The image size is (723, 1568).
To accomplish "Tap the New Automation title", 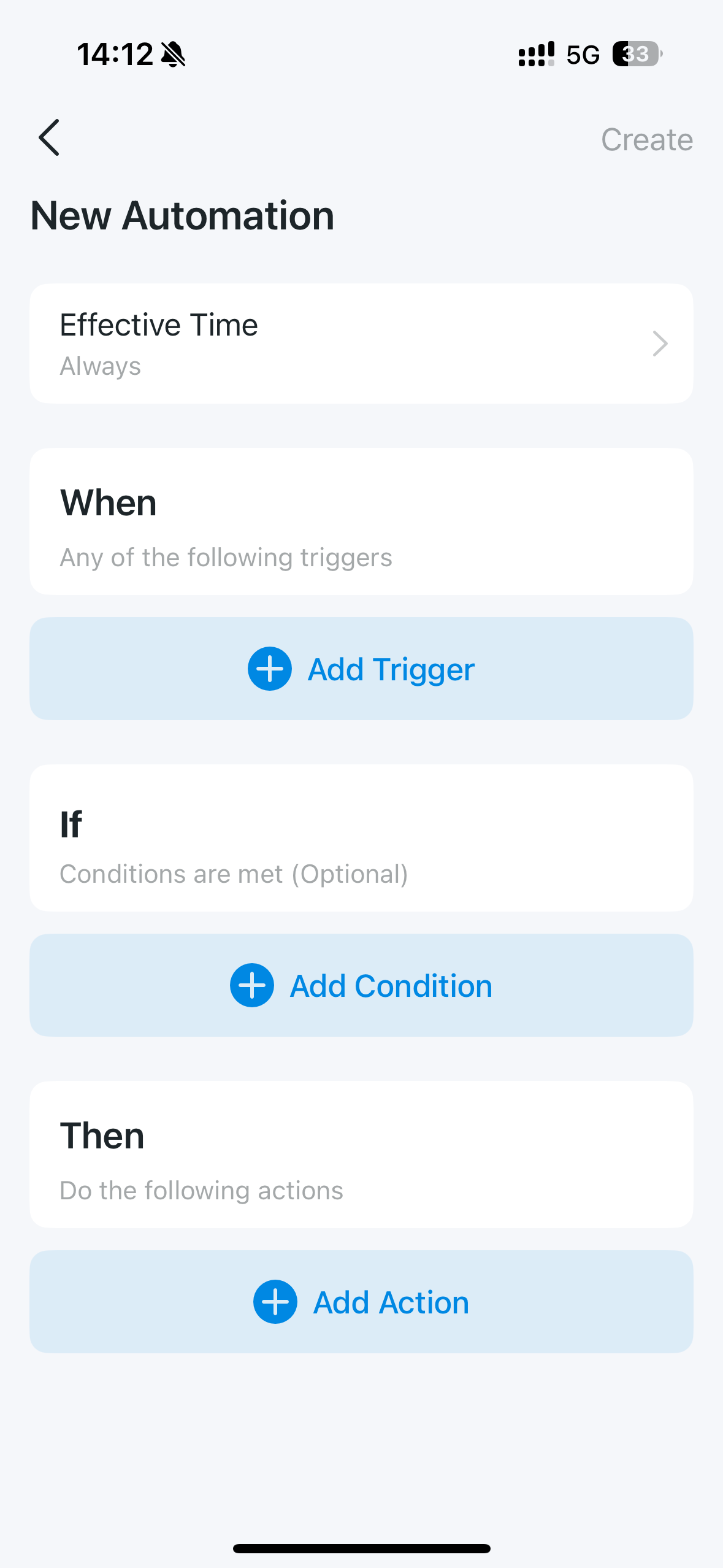I will pyautogui.click(x=183, y=216).
